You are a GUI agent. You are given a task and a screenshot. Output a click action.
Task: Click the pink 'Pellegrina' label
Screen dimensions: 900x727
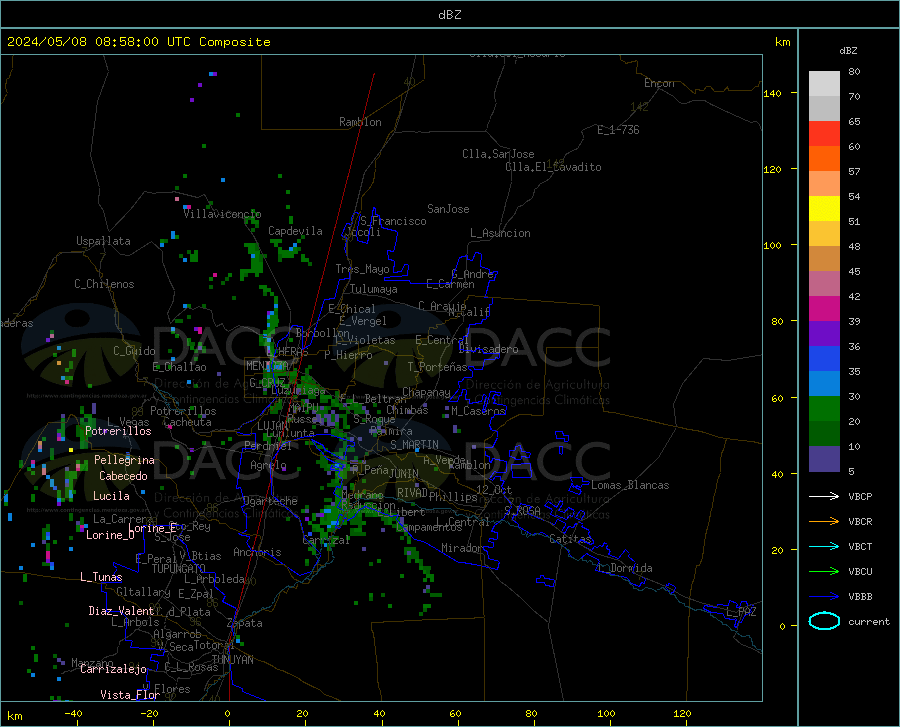(x=125, y=460)
